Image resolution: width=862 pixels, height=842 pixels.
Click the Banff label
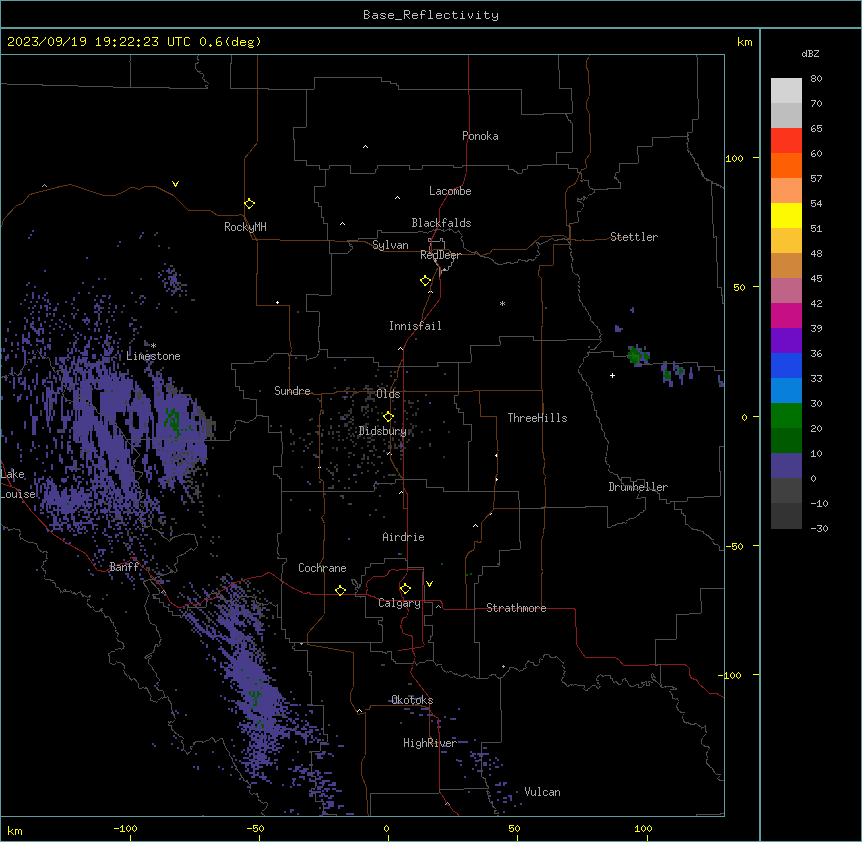tap(124, 567)
